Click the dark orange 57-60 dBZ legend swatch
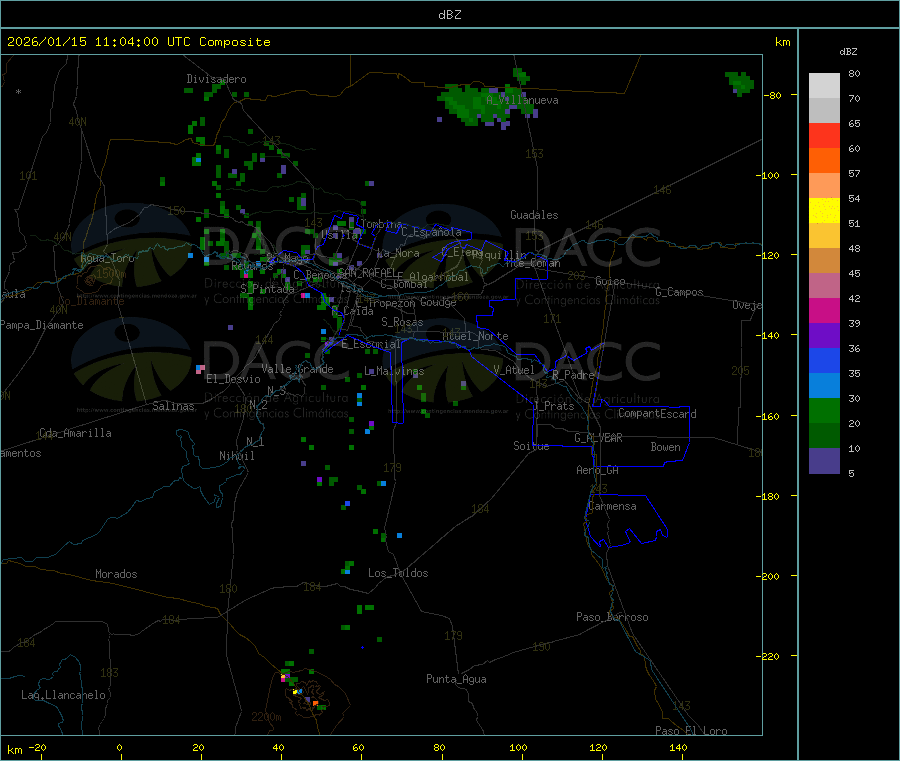The width and height of the screenshot is (900, 761). tap(824, 161)
